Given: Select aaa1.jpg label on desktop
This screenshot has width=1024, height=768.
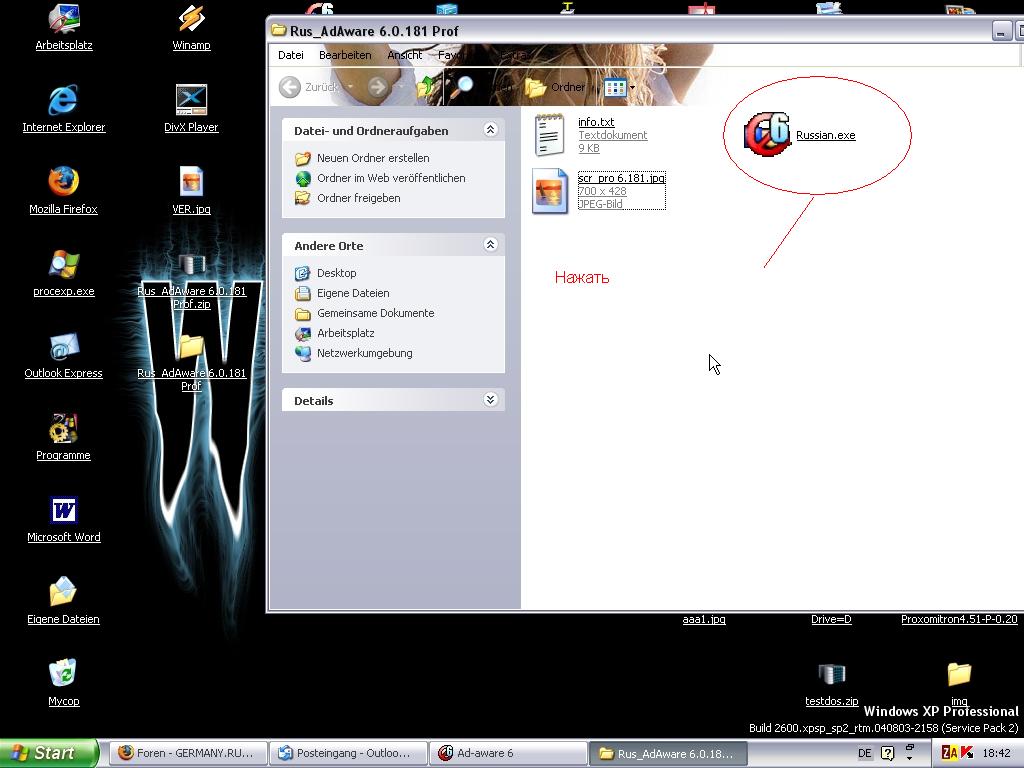Looking at the screenshot, I should click(704, 619).
